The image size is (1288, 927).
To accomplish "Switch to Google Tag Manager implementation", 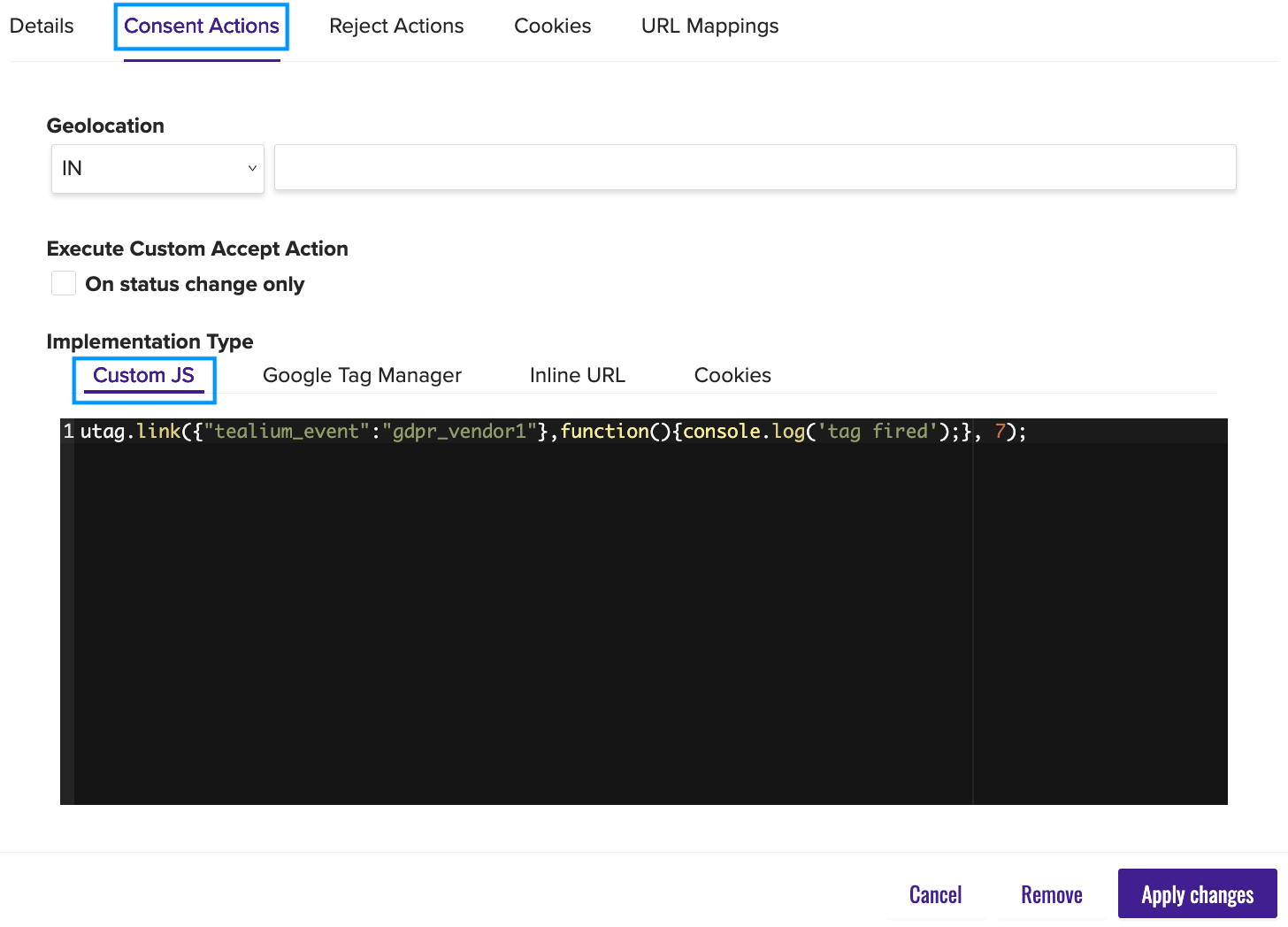I will pyautogui.click(x=362, y=375).
